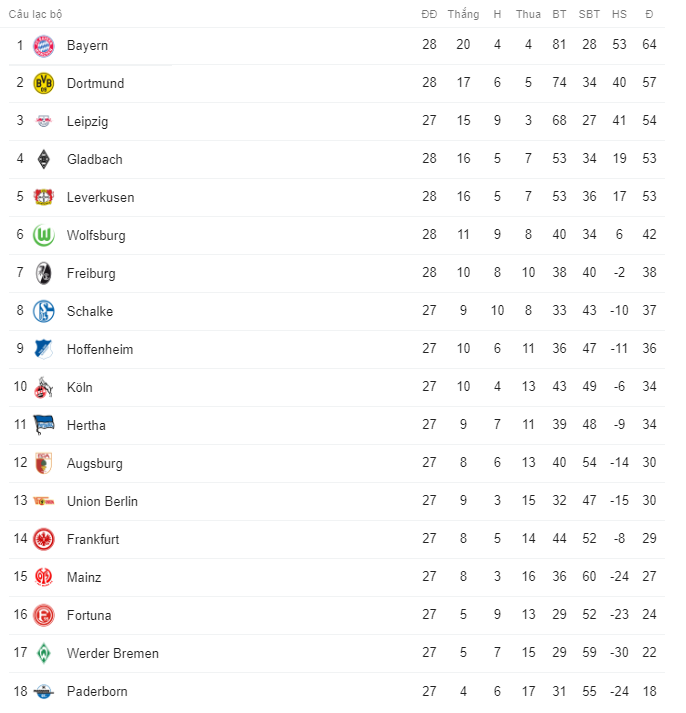
Task: Click the Hoffenheim team name
Action: (x=100, y=349)
